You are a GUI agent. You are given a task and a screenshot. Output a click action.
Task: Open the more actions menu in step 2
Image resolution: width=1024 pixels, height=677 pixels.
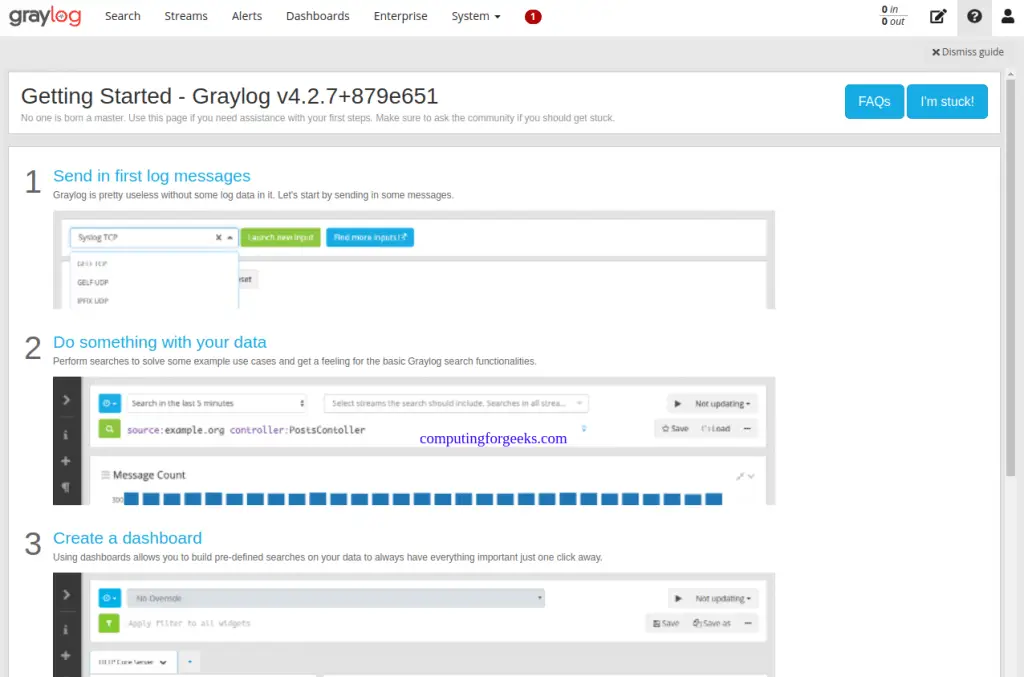click(747, 429)
